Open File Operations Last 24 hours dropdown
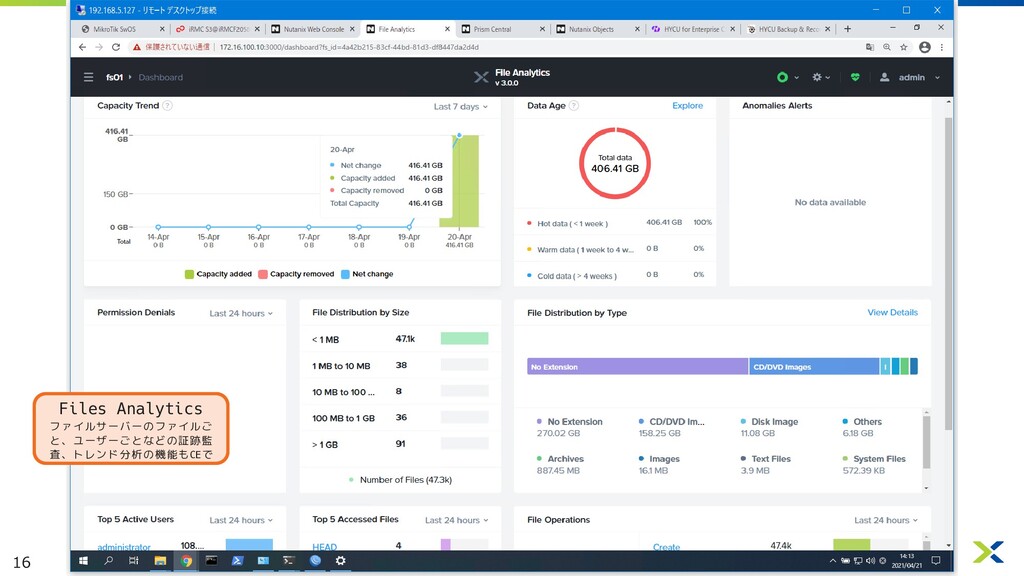 [886, 520]
